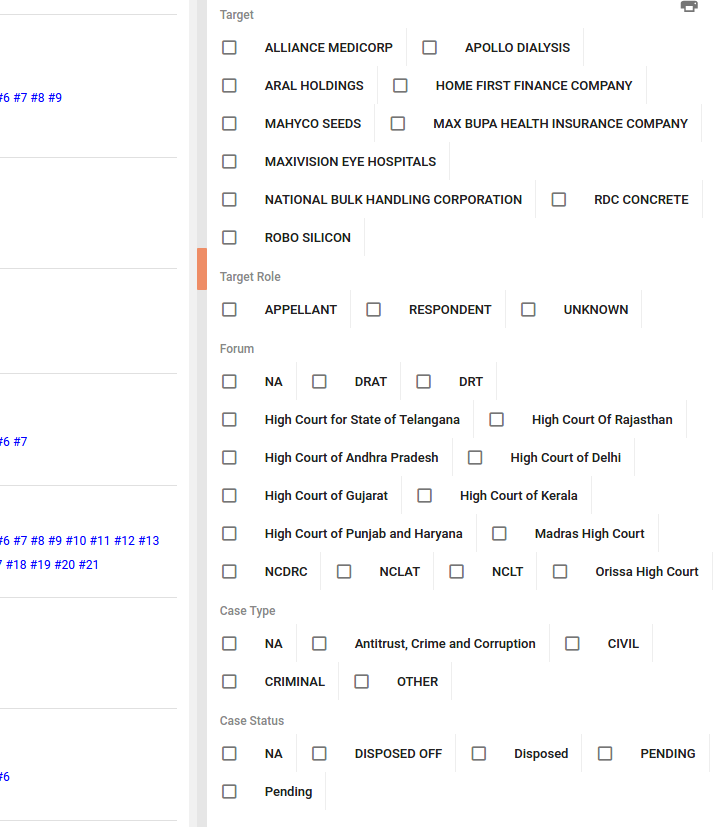Image resolution: width=715 pixels, height=827 pixels.
Task: Select the ARAL HOLDINGS checkbox
Action: coord(229,85)
